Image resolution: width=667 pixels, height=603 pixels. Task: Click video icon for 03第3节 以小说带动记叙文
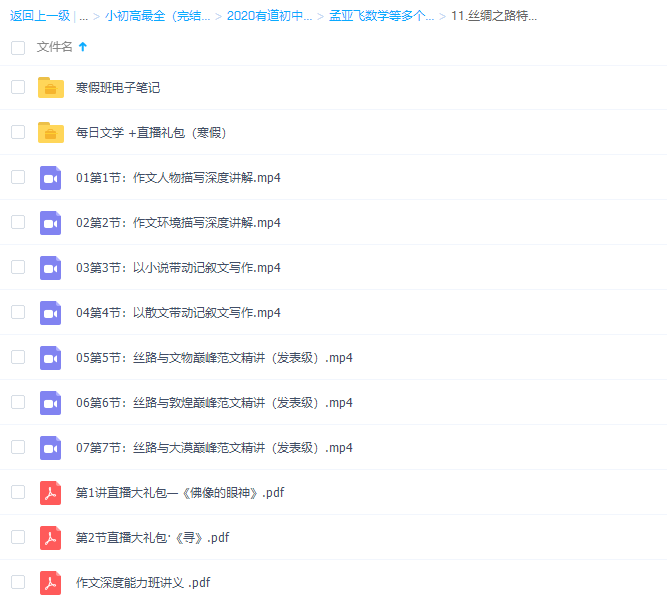tap(51, 268)
